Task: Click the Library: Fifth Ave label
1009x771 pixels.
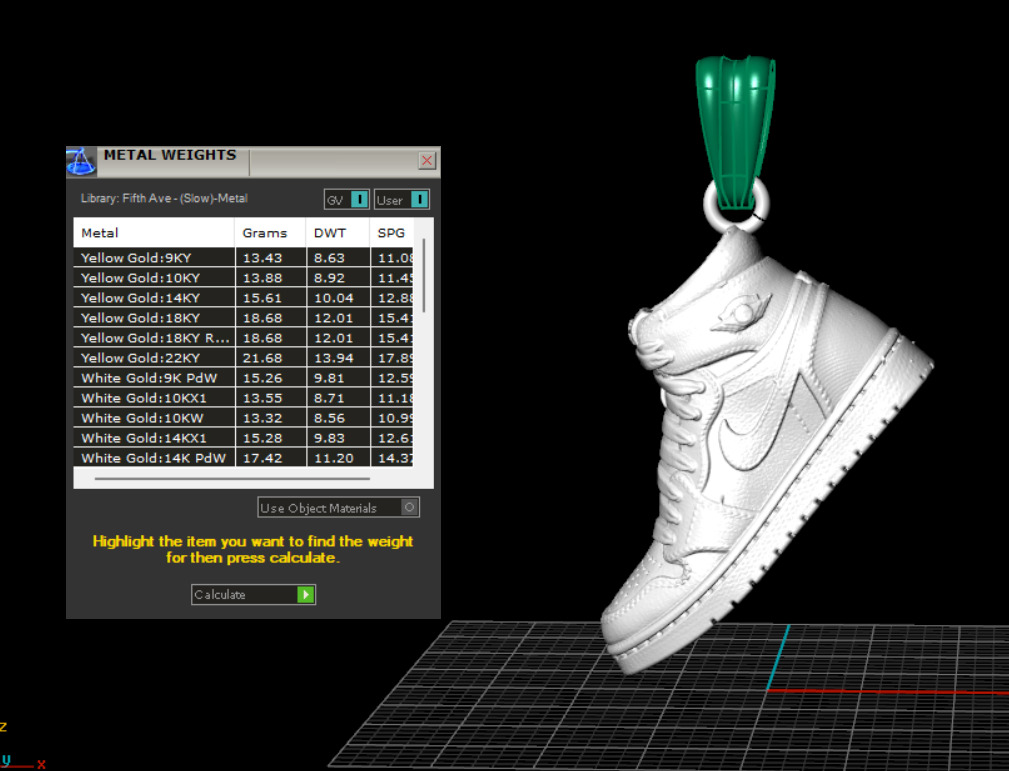Action: point(164,198)
